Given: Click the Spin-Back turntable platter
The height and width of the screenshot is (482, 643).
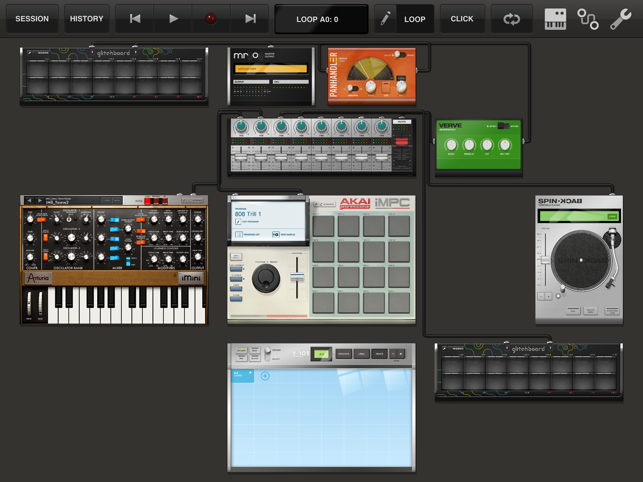Looking at the screenshot, I should 580,260.
